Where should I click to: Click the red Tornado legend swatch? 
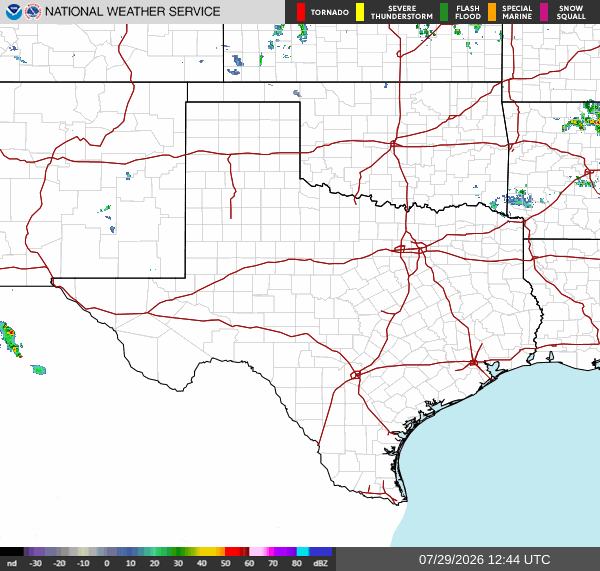(301, 12)
